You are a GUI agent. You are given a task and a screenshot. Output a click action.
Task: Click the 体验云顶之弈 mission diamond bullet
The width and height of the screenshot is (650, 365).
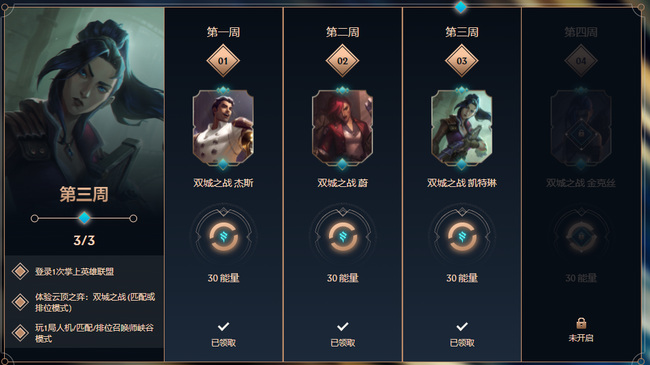pos(20,302)
